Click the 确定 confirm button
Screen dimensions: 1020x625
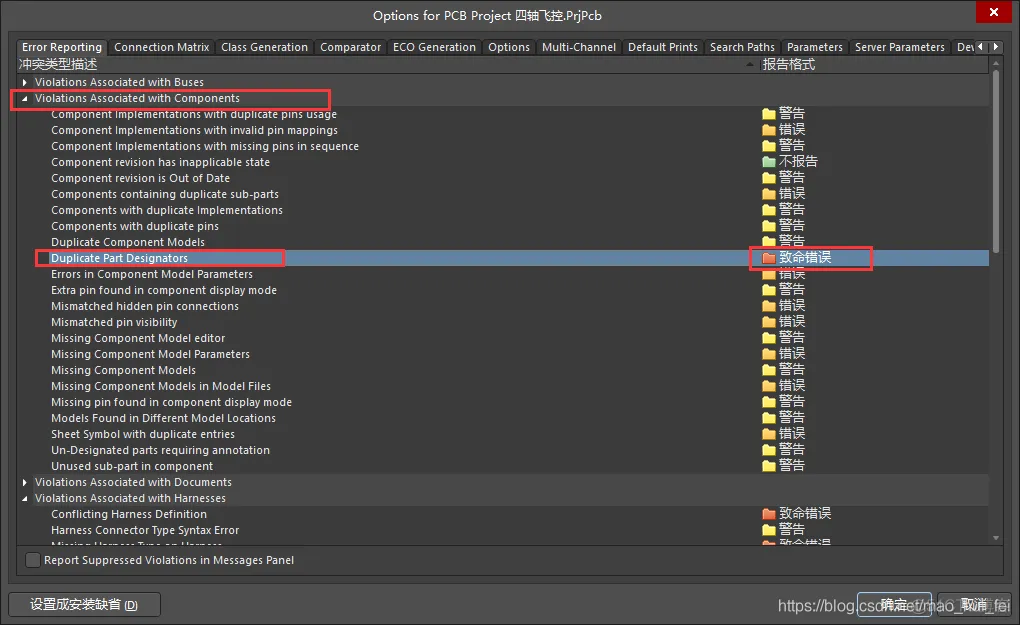894,604
